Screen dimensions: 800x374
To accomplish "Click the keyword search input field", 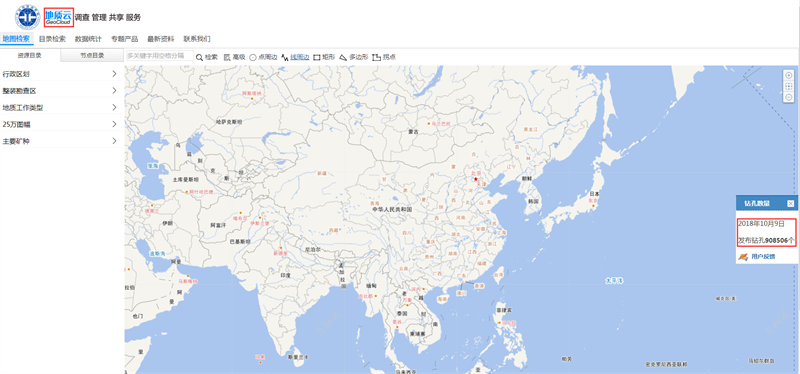I will pos(160,56).
